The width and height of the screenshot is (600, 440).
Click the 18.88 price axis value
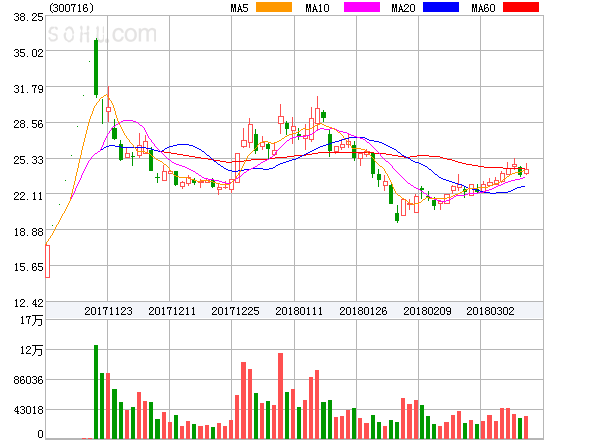pyautogui.click(x=28, y=232)
